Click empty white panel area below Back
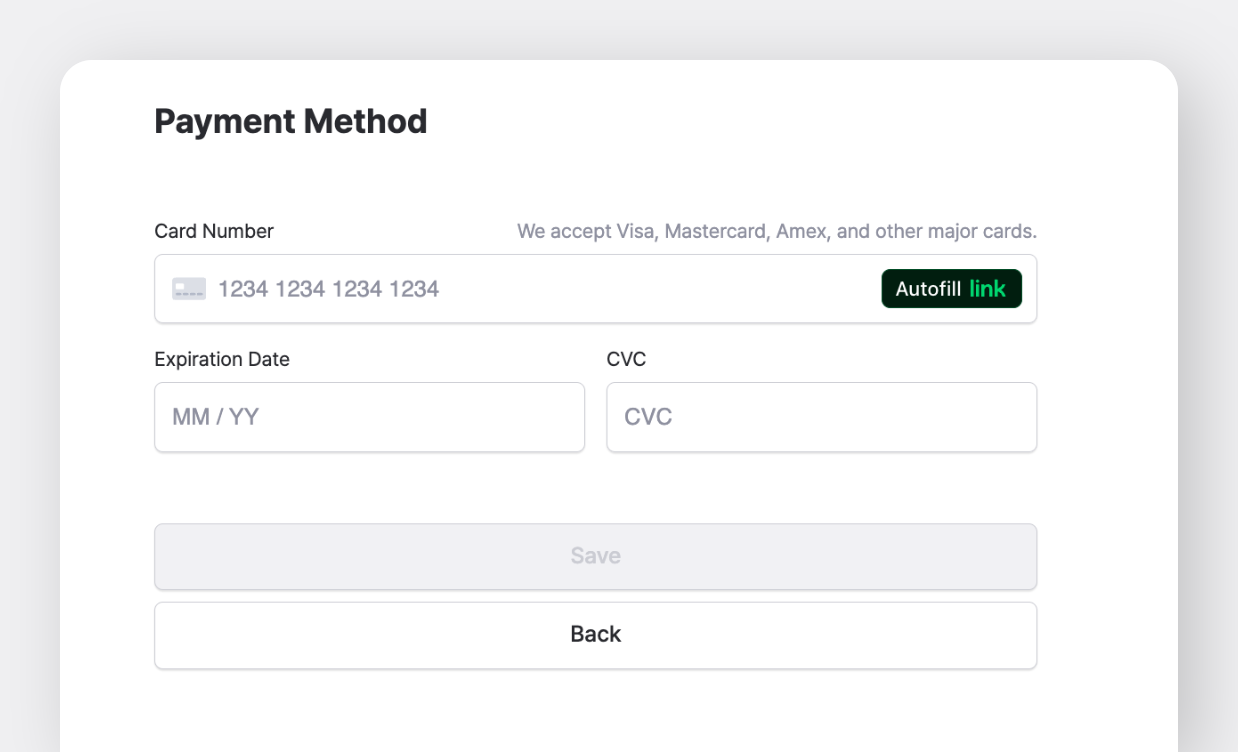Screen dimensions: 1238x752 595,715
